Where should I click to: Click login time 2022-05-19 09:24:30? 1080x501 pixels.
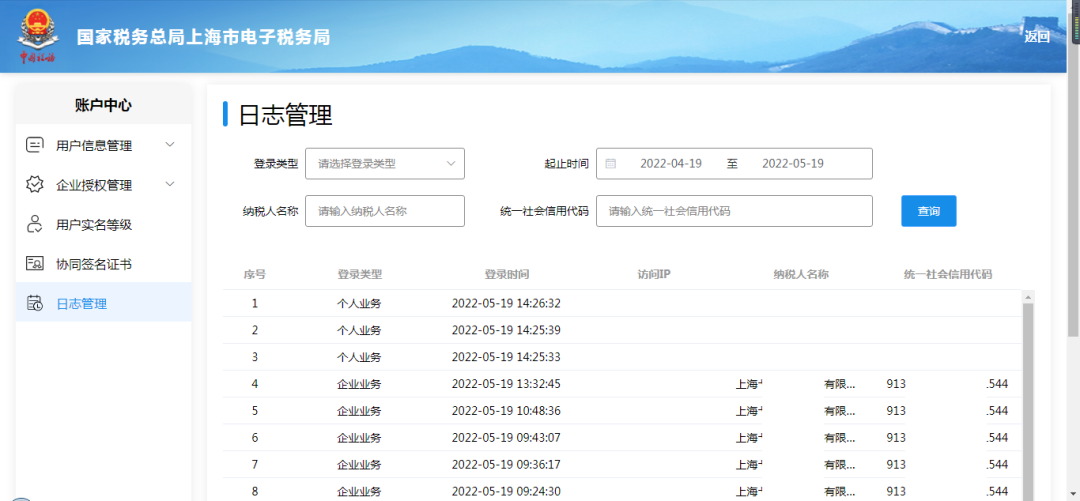pos(506,491)
